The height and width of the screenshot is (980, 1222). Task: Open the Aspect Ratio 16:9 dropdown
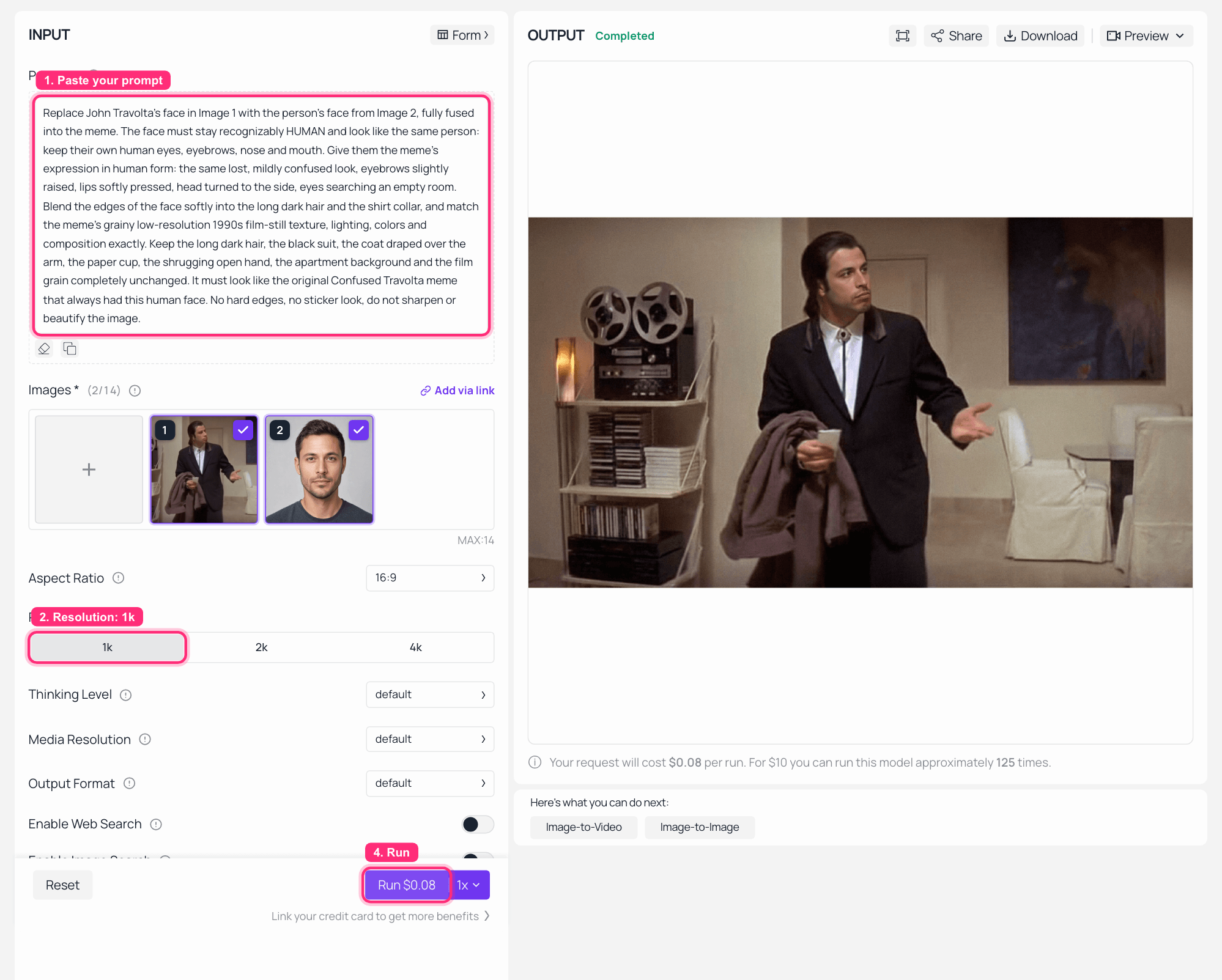click(x=430, y=578)
